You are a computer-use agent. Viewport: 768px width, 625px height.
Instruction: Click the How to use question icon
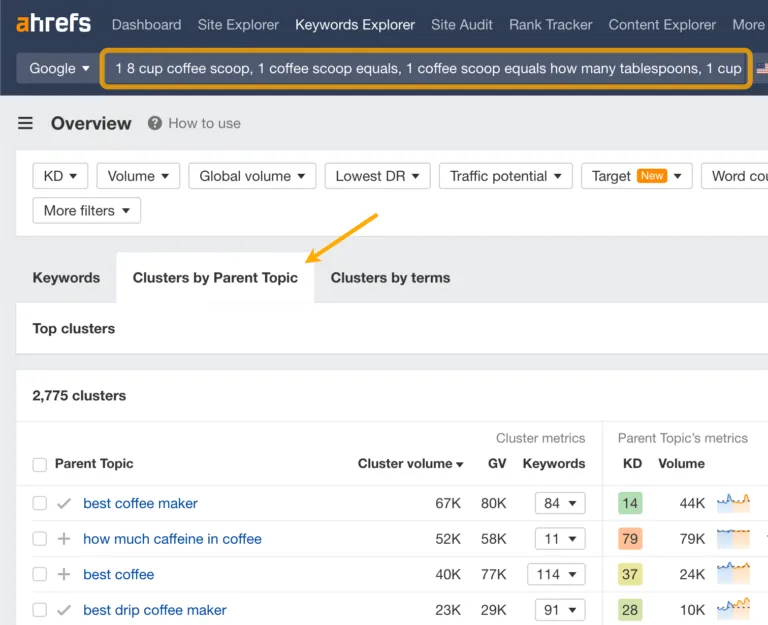(x=155, y=123)
